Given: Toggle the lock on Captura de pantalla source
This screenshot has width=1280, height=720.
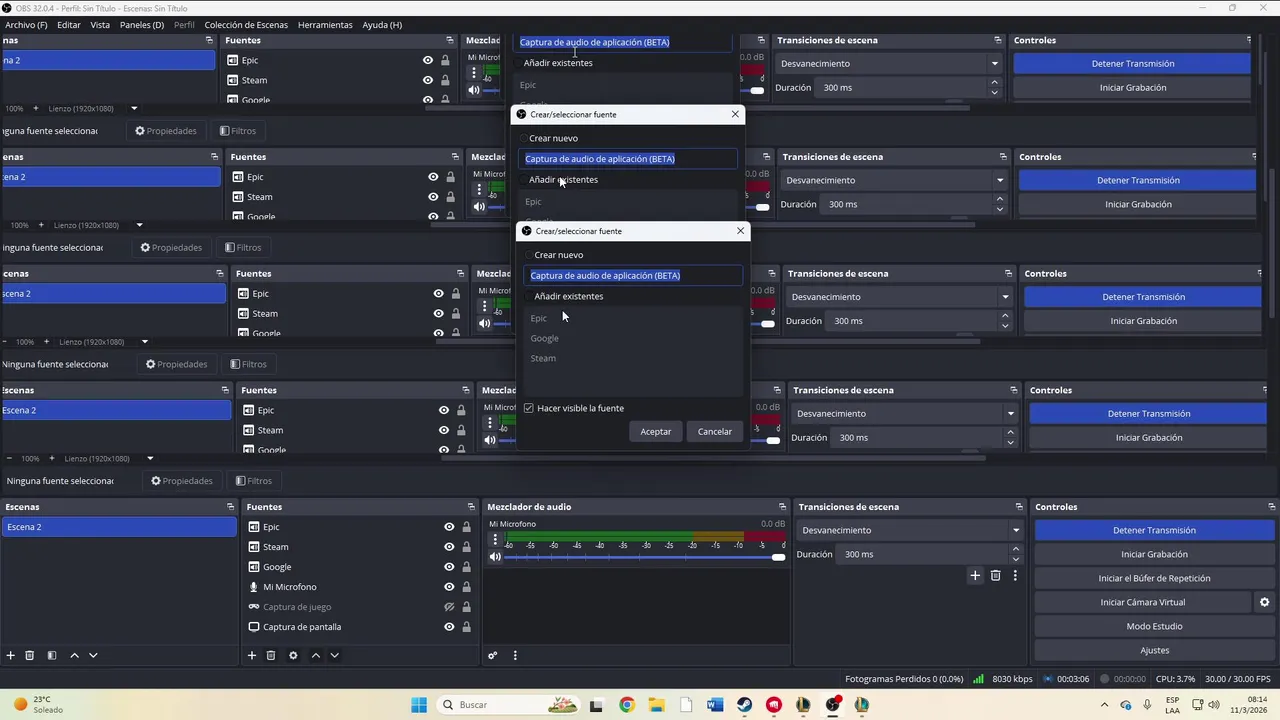Looking at the screenshot, I should (x=466, y=627).
